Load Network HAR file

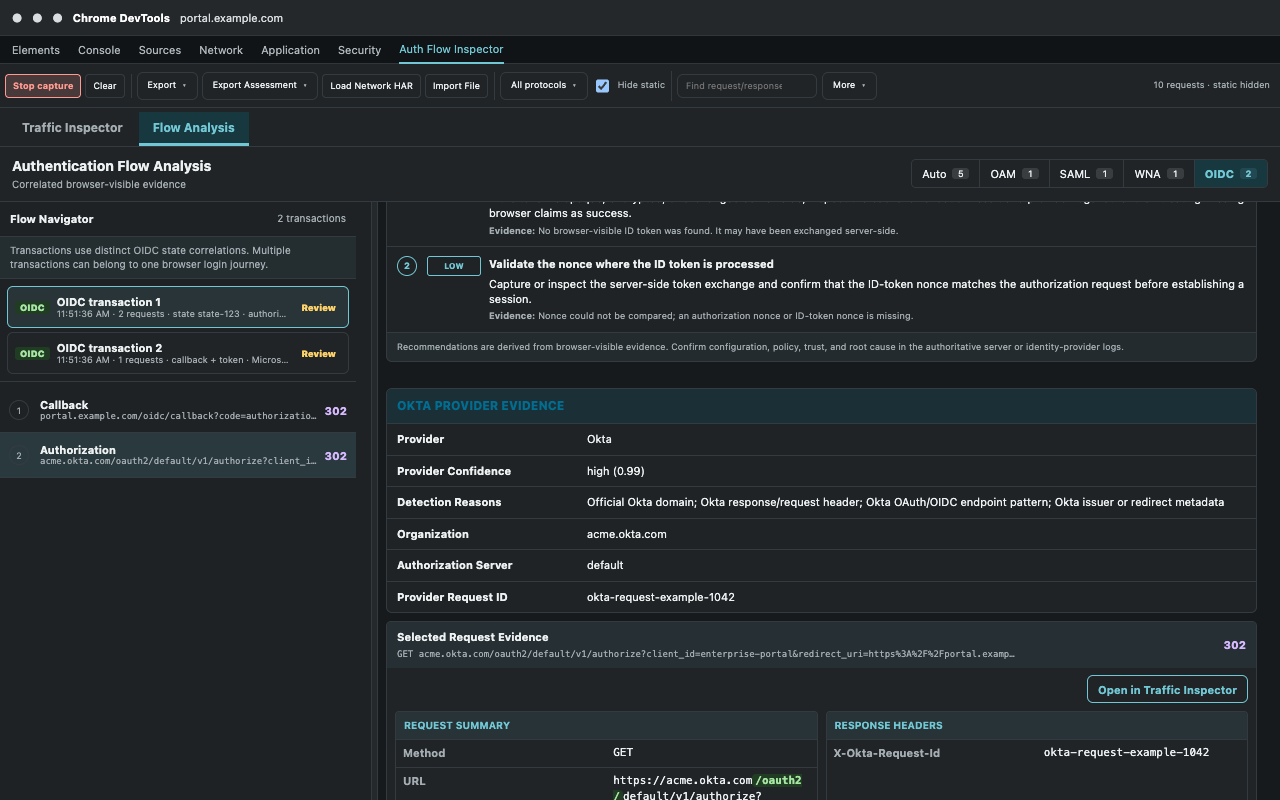click(371, 86)
